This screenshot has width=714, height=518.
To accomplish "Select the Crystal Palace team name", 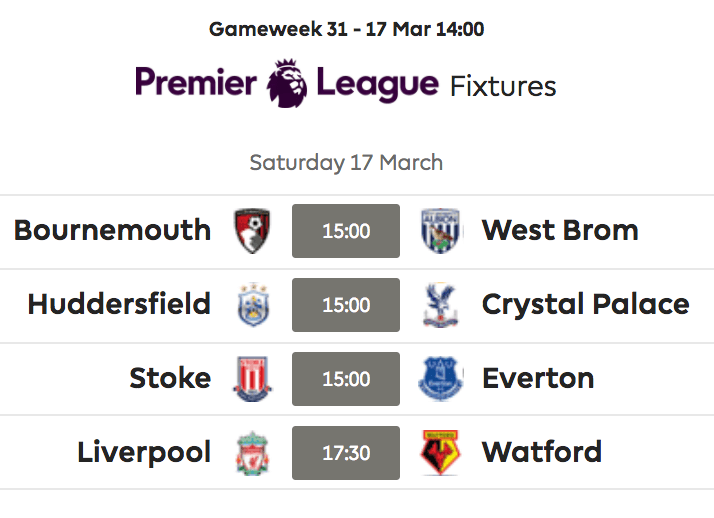I will [x=586, y=305].
